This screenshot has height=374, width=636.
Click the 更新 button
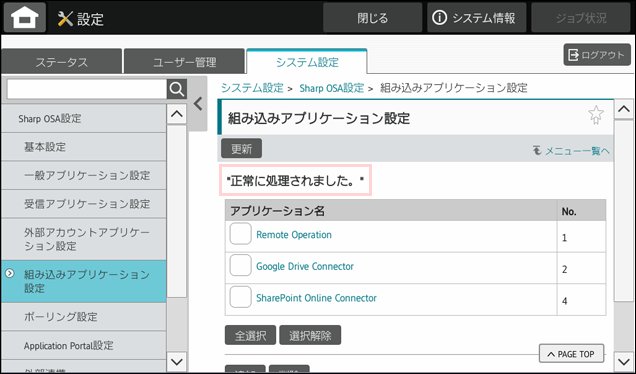[241, 148]
